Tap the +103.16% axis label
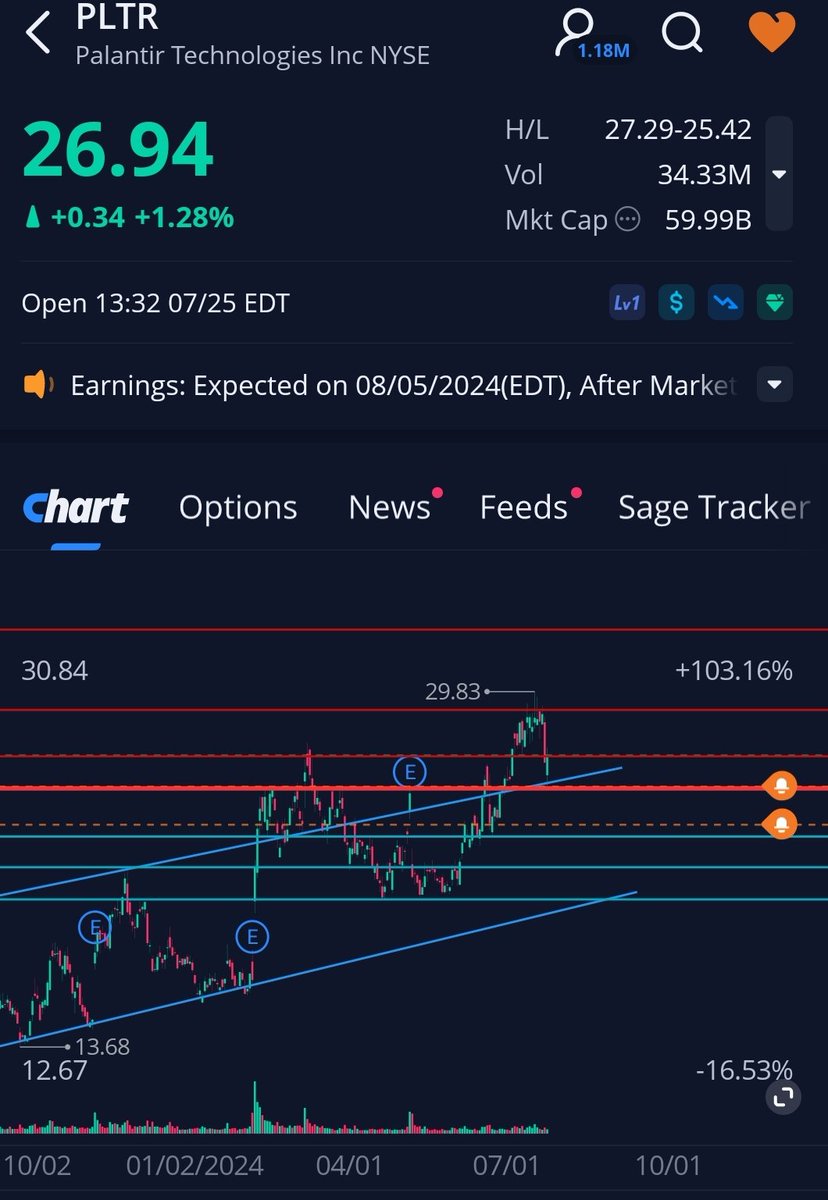Image resolution: width=828 pixels, height=1200 pixels. (735, 670)
